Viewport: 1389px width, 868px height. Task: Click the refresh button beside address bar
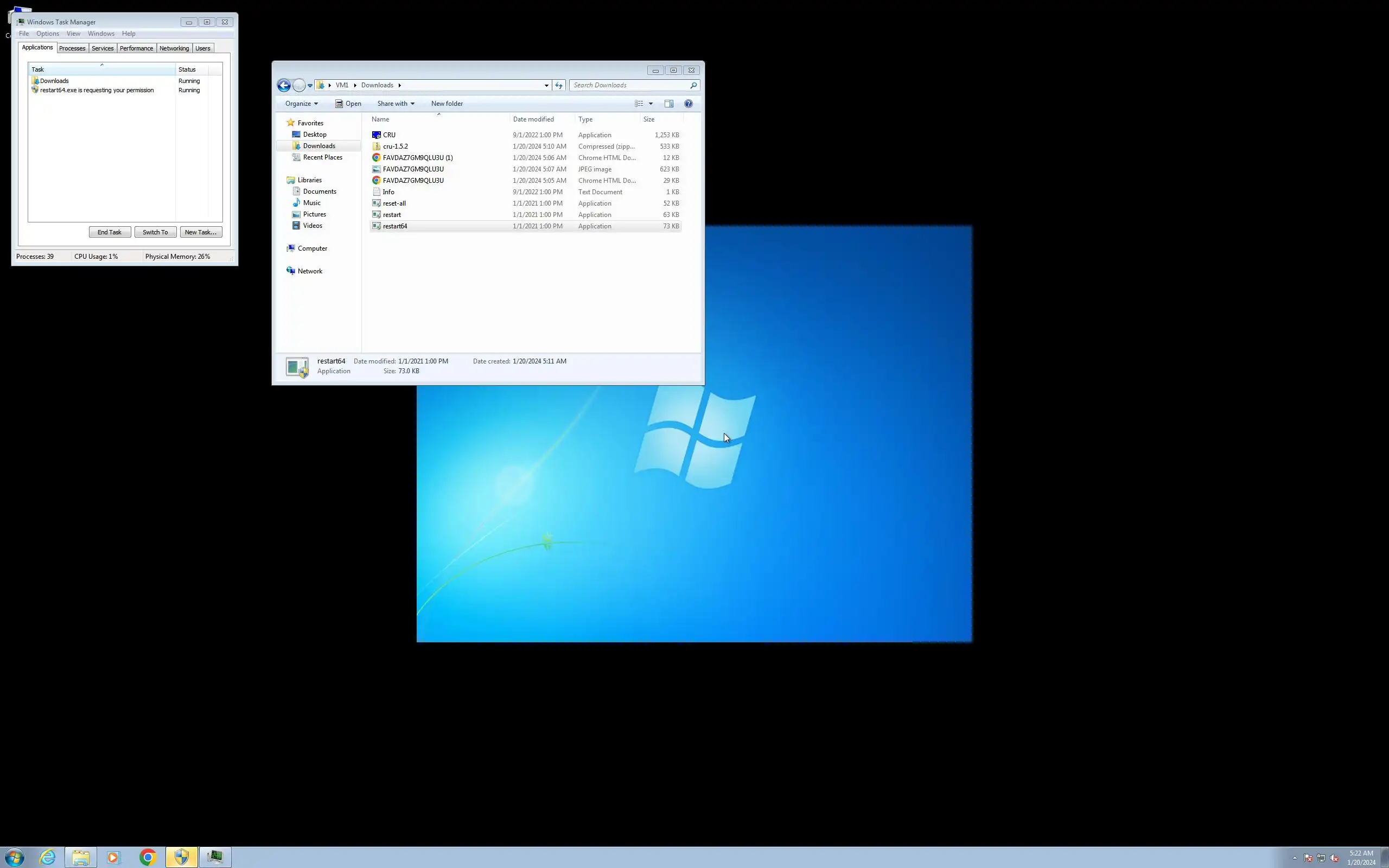(558, 86)
